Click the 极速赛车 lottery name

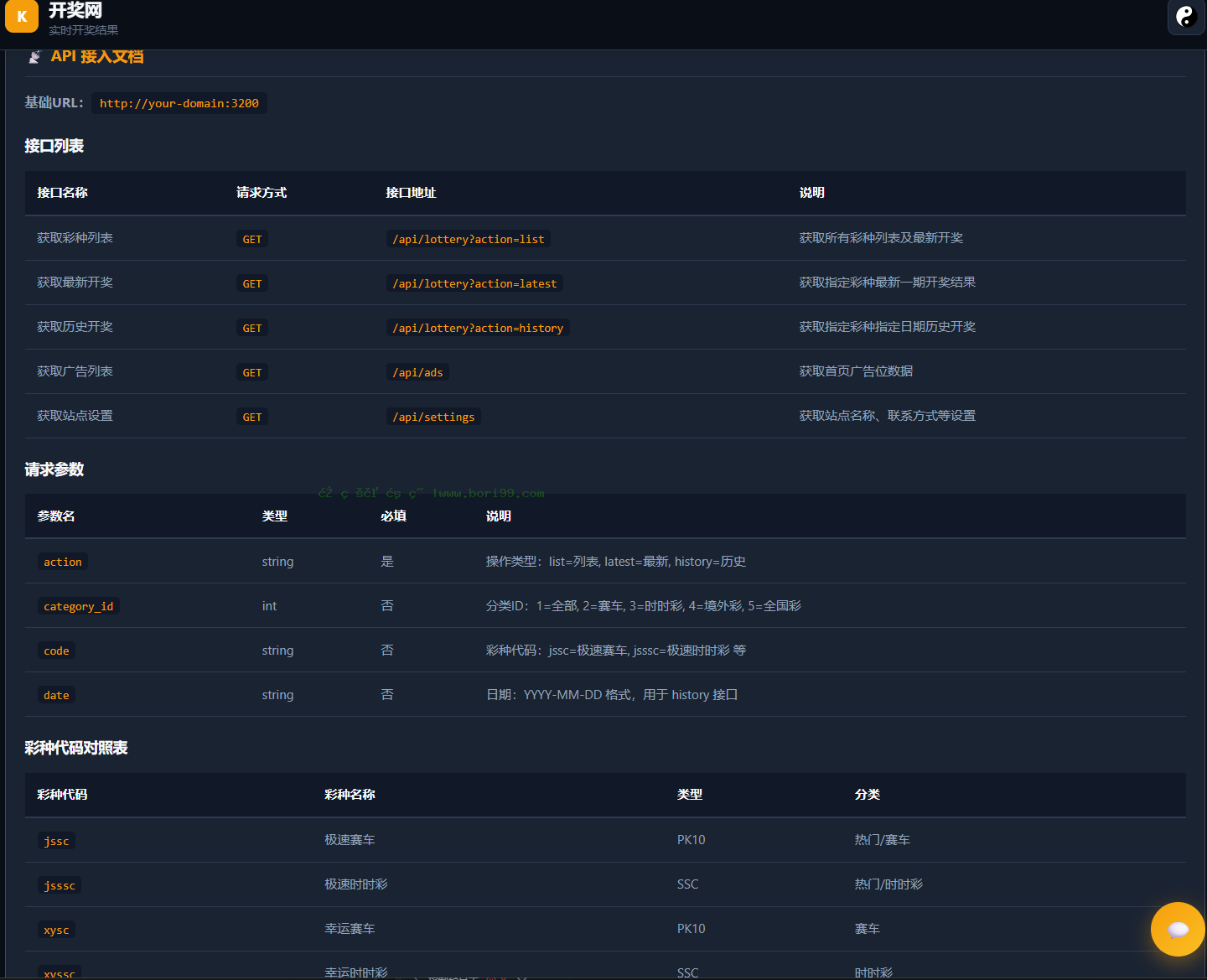(350, 840)
